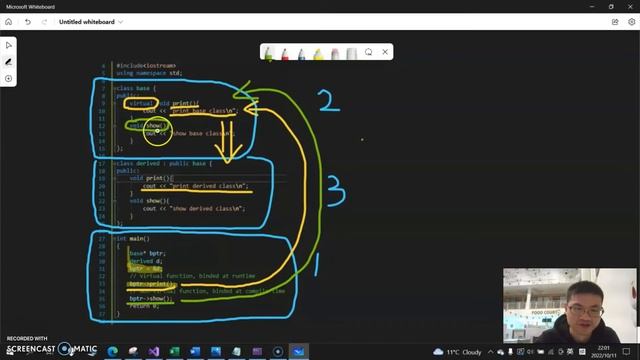Image resolution: width=640 pixels, height=360 pixels.
Task: Open Word from taskbar
Action: point(195,351)
